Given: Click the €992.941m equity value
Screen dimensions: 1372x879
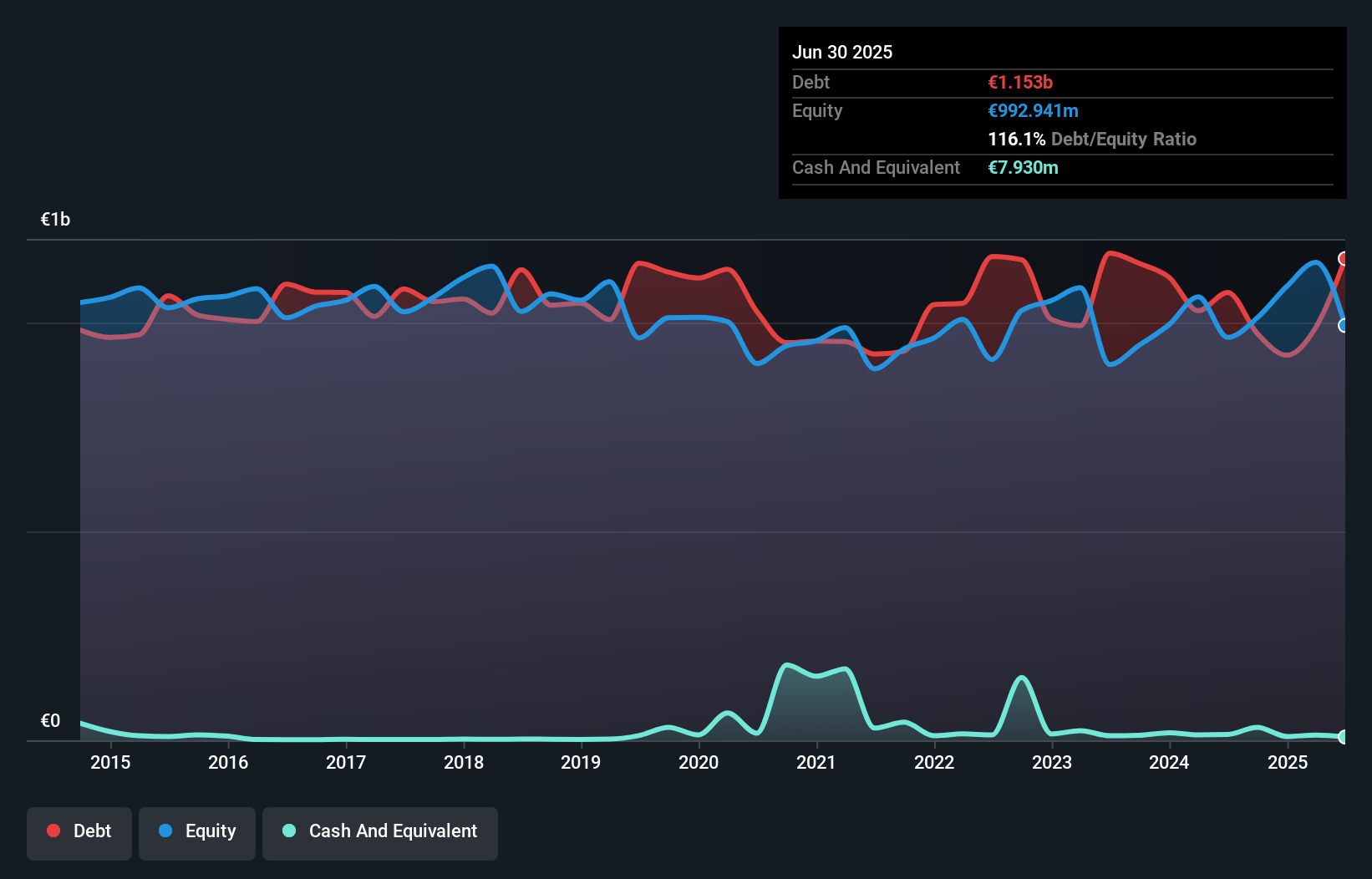Looking at the screenshot, I should pyautogui.click(x=1033, y=110).
